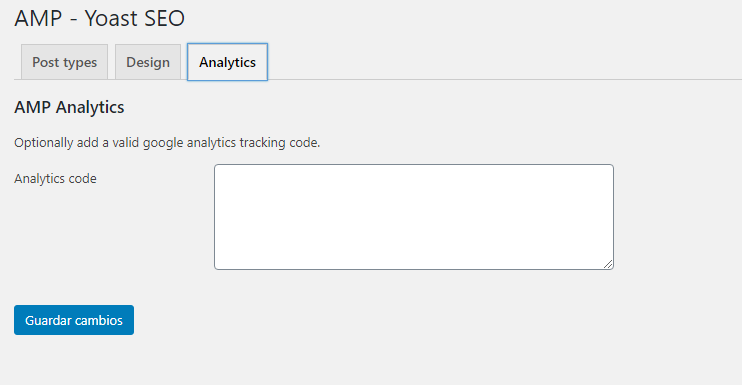Click the google analytics tracking code description
The image size is (742, 385).
pos(167,143)
